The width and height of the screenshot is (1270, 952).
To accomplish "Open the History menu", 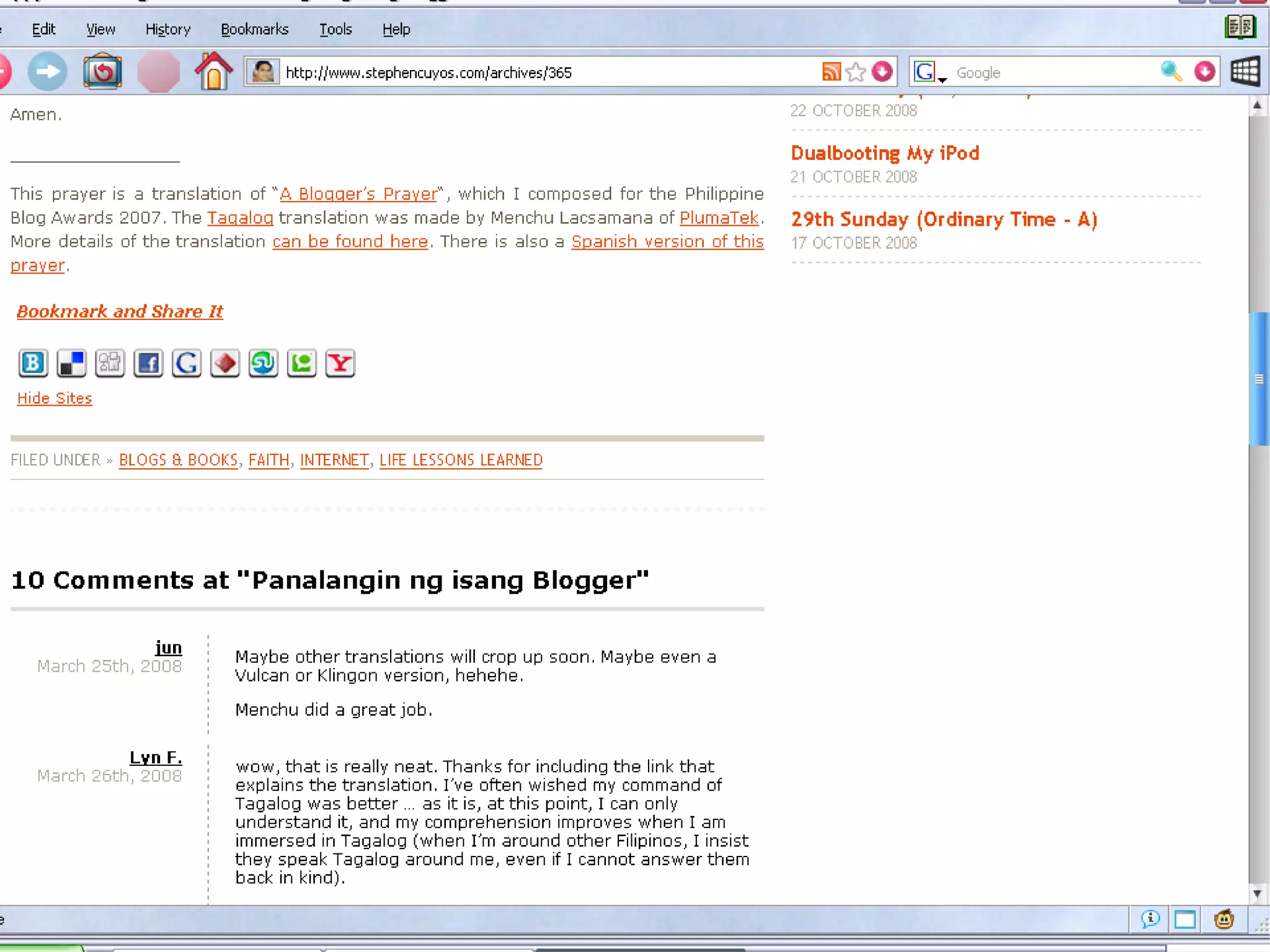I will 167,29.
